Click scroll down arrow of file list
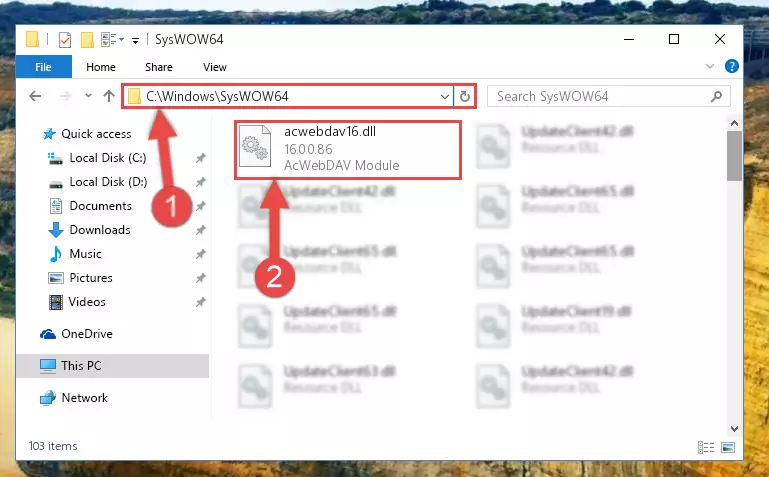 click(734, 428)
